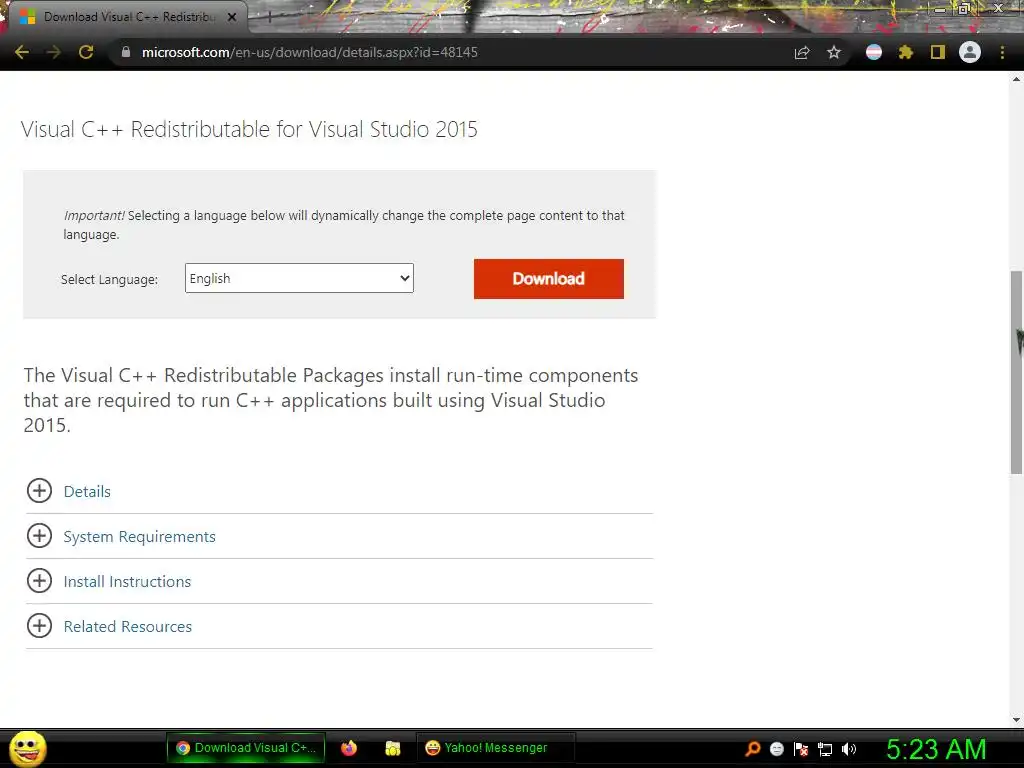Go back to the previous page
1024x768 pixels.
pyautogui.click(x=22, y=52)
